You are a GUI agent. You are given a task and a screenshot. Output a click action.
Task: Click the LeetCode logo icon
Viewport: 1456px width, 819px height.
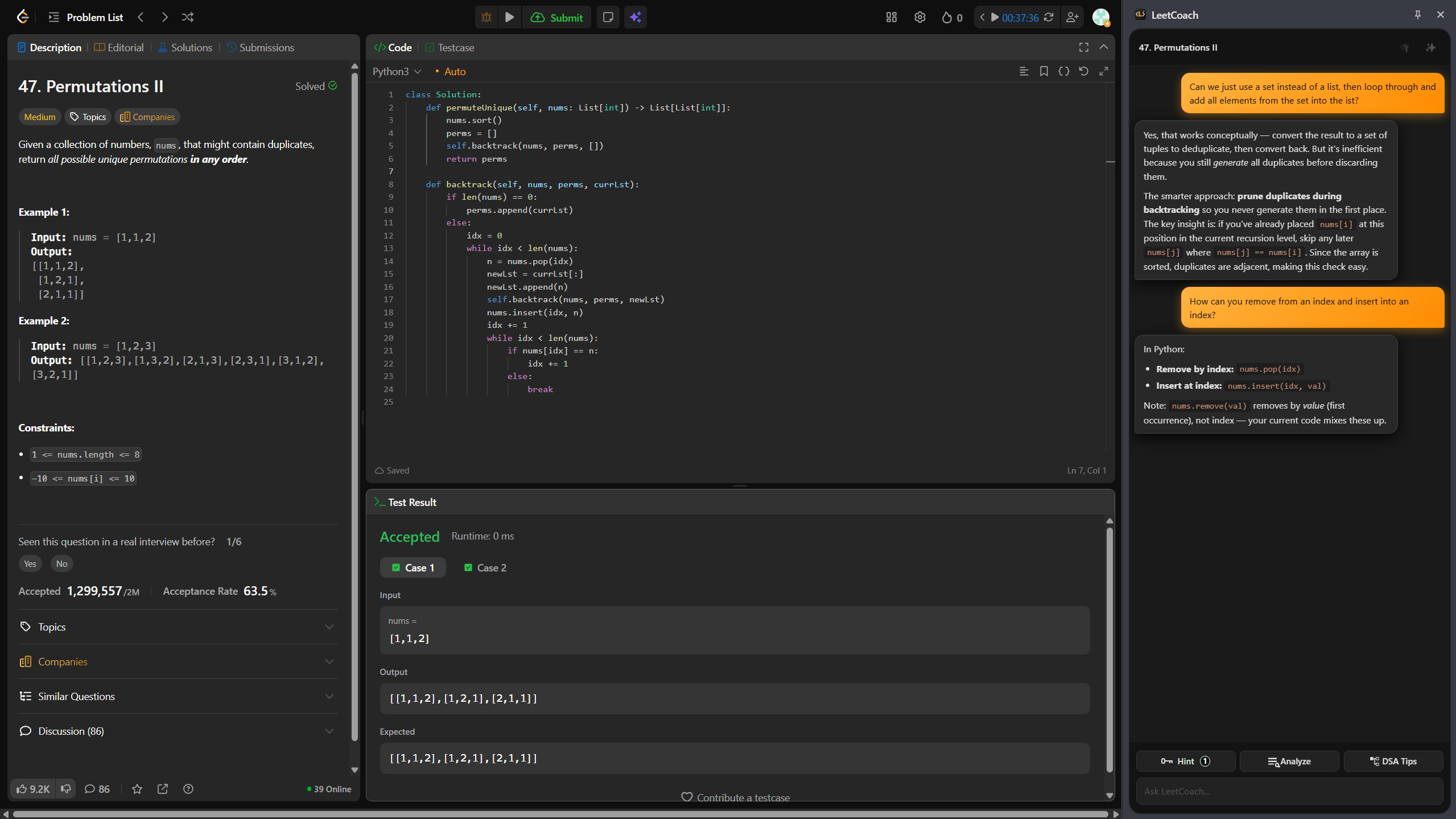pyautogui.click(x=23, y=17)
